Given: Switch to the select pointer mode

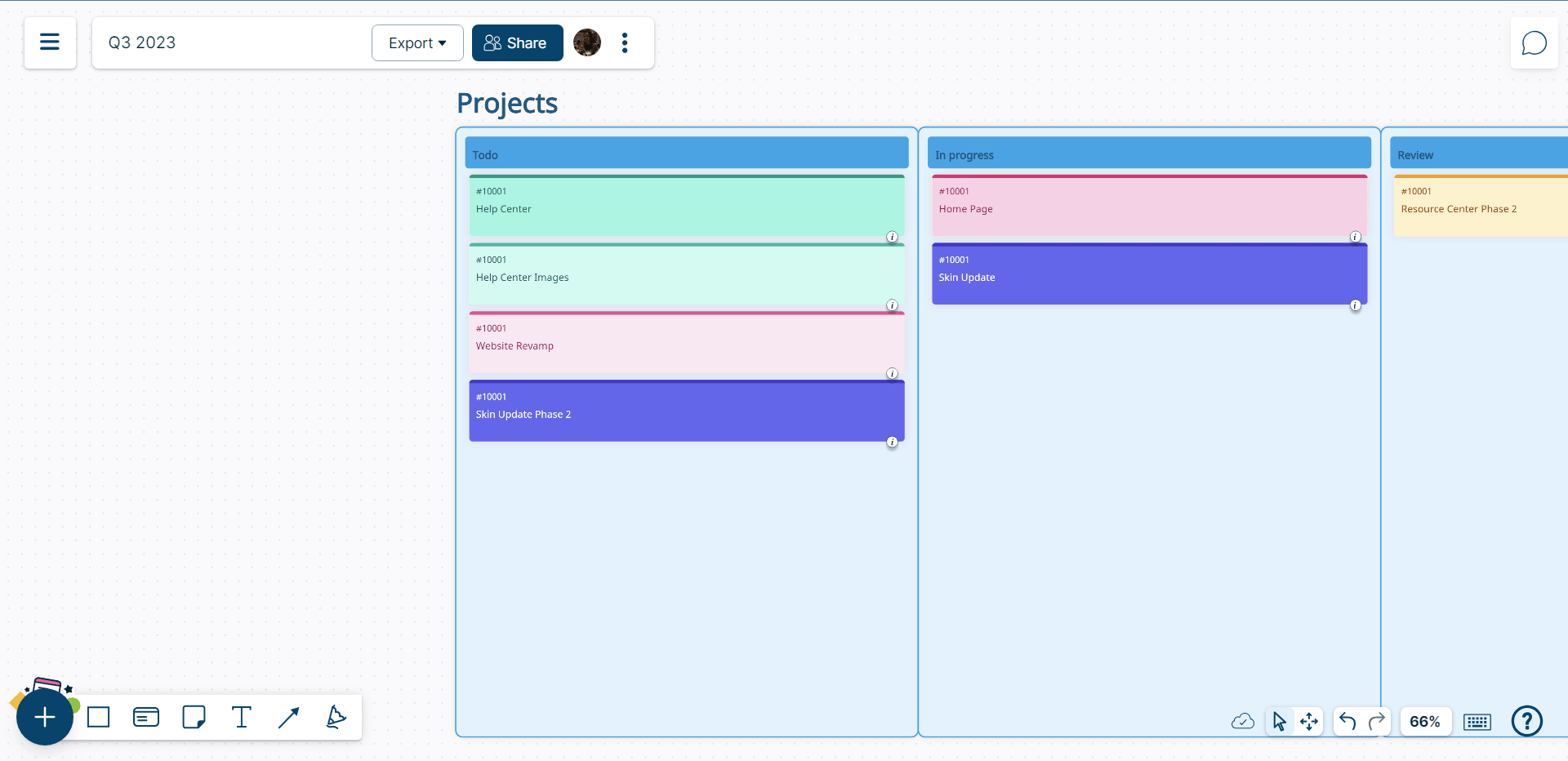Looking at the screenshot, I should pyautogui.click(x=1279, y=722).
